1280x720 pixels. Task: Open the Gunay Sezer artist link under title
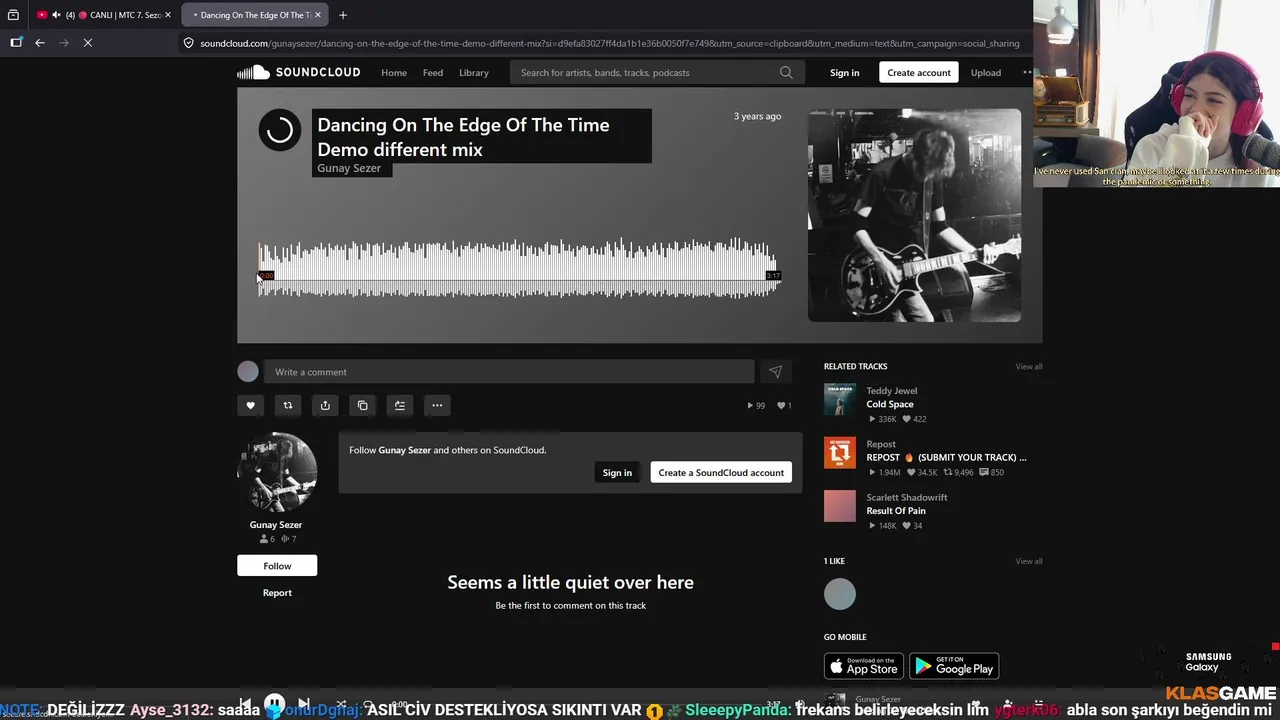pyautogui.click(x=349, y=168)
